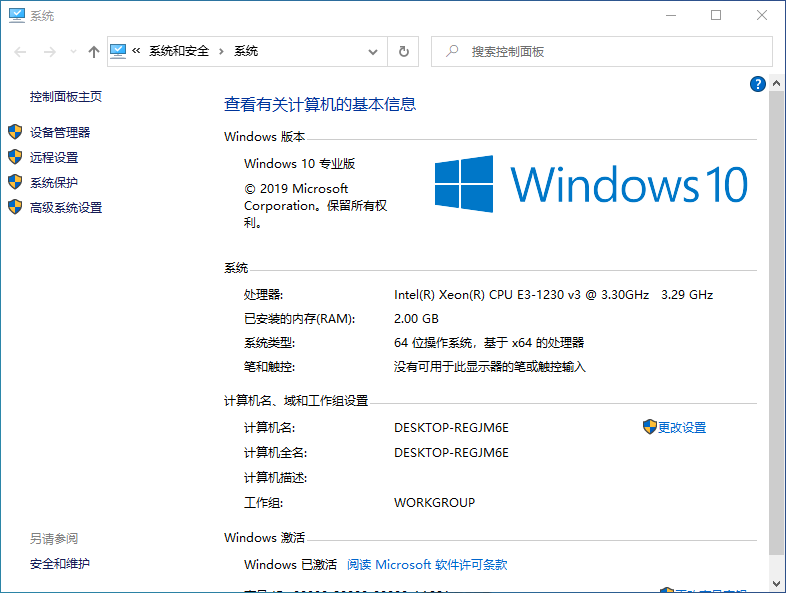This screenshot has height=593, width=786.
Task: Click the 系统 window title icon
Action: [16, 16]
